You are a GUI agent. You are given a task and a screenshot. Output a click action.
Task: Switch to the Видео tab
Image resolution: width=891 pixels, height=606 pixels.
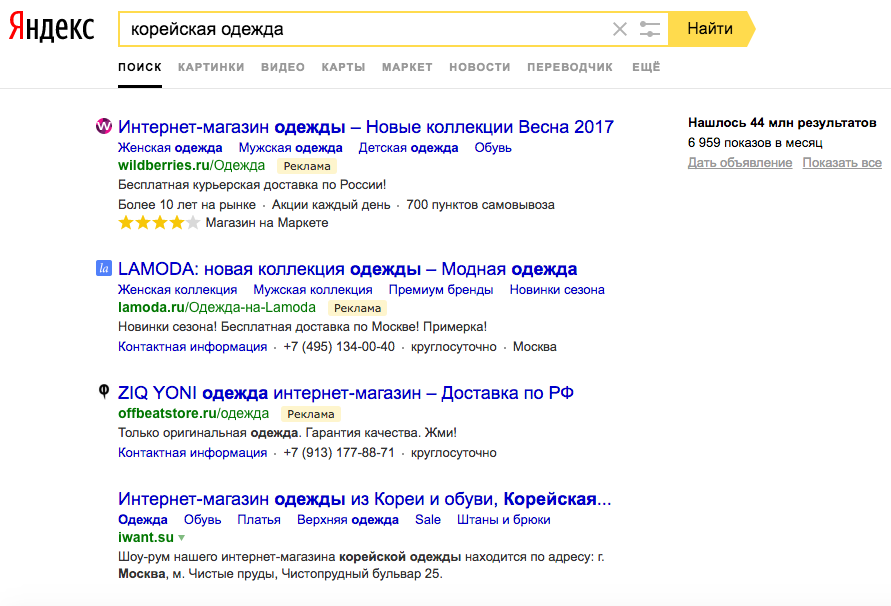(x=283, y=67)
